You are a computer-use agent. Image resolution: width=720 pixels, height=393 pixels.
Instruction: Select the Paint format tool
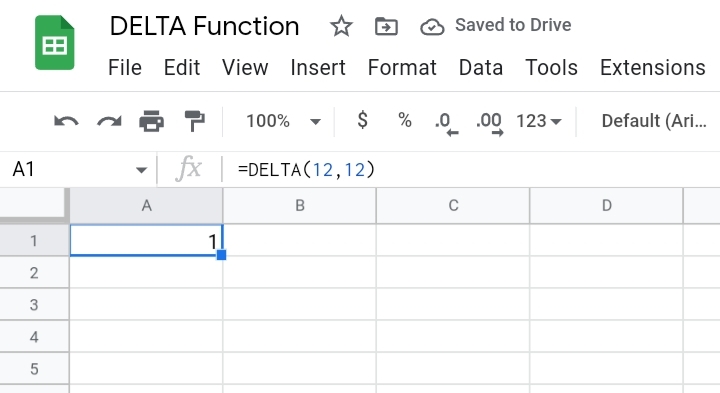point(194,121)
